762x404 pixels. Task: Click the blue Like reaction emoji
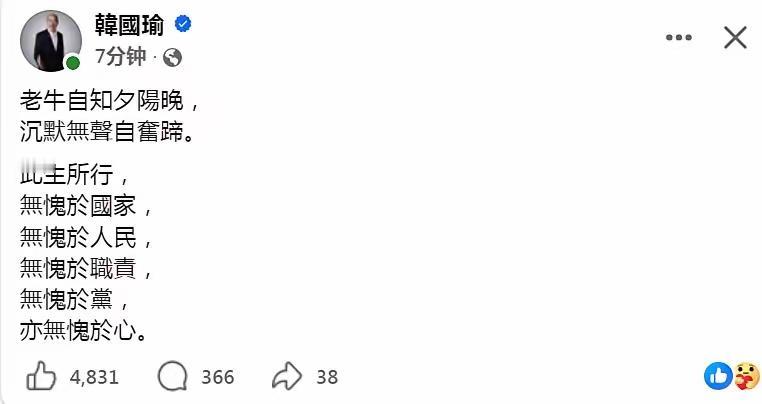tap(718, 376)
